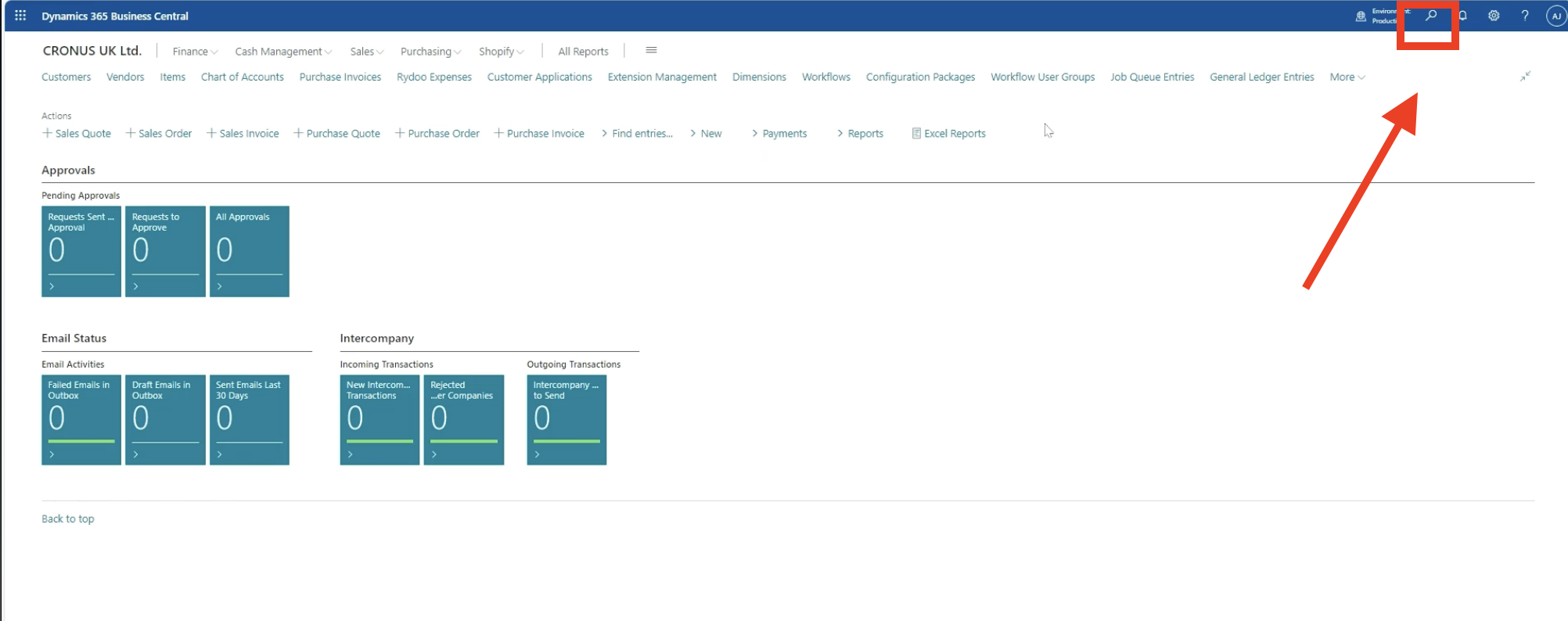This screenshot has height=621, width=1568.
Task: Open All Approvals tile
Action: point(250,251)
